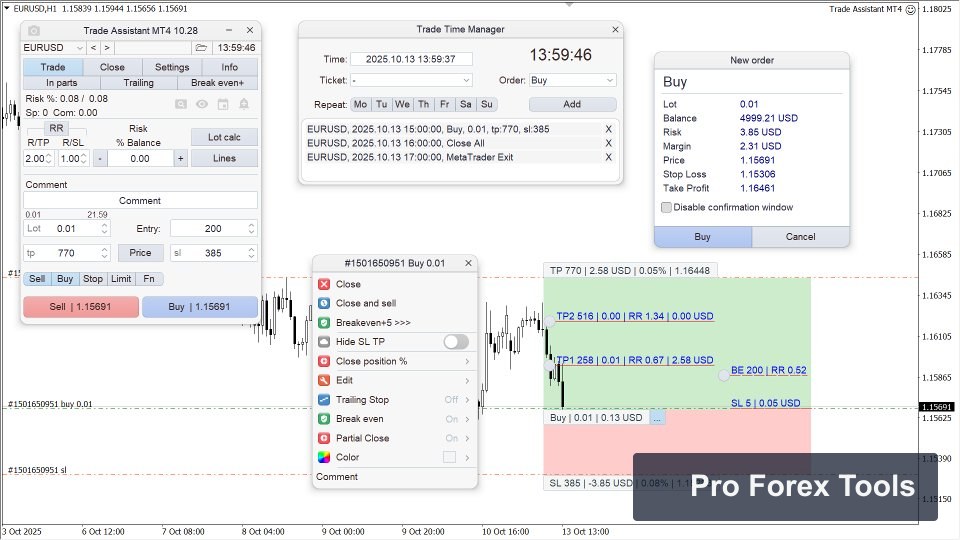
Task: Toggle the Hide SL TP switch
Action: click(456, 342)
